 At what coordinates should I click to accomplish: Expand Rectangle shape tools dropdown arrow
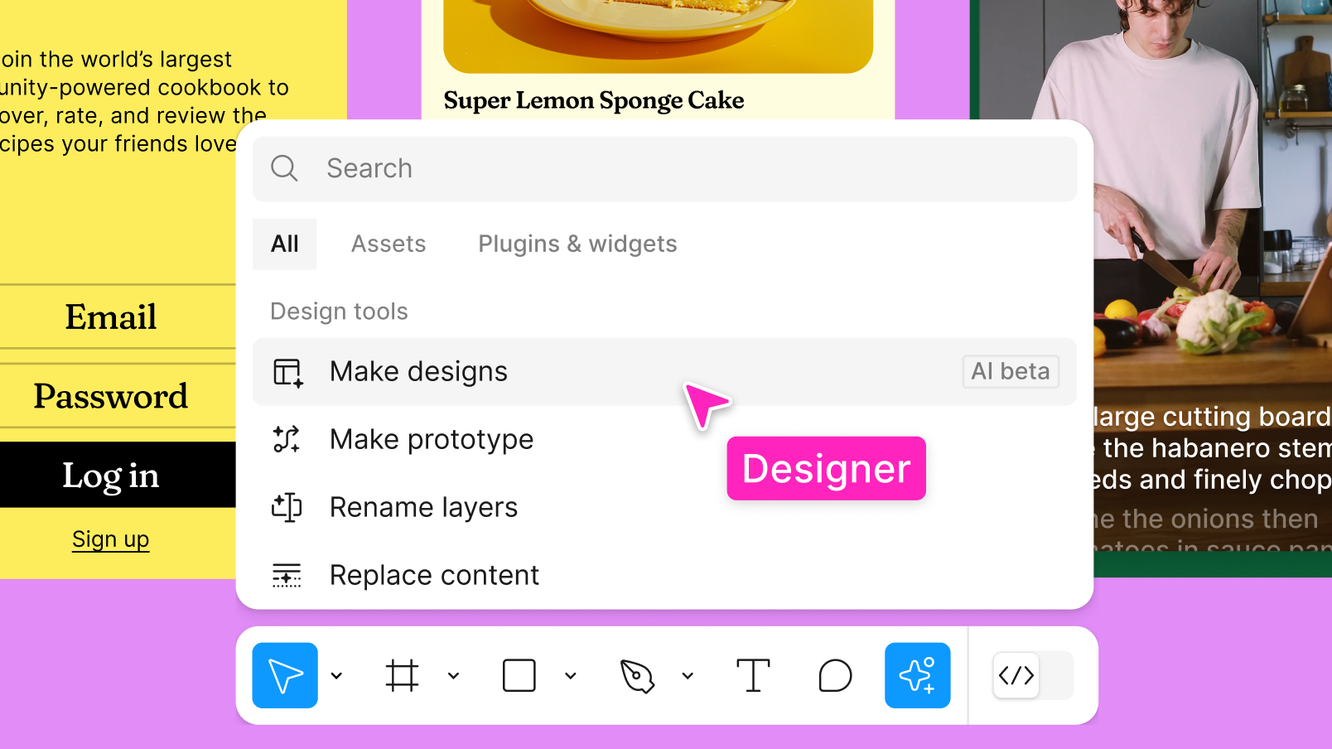click(x=570, y=676)
